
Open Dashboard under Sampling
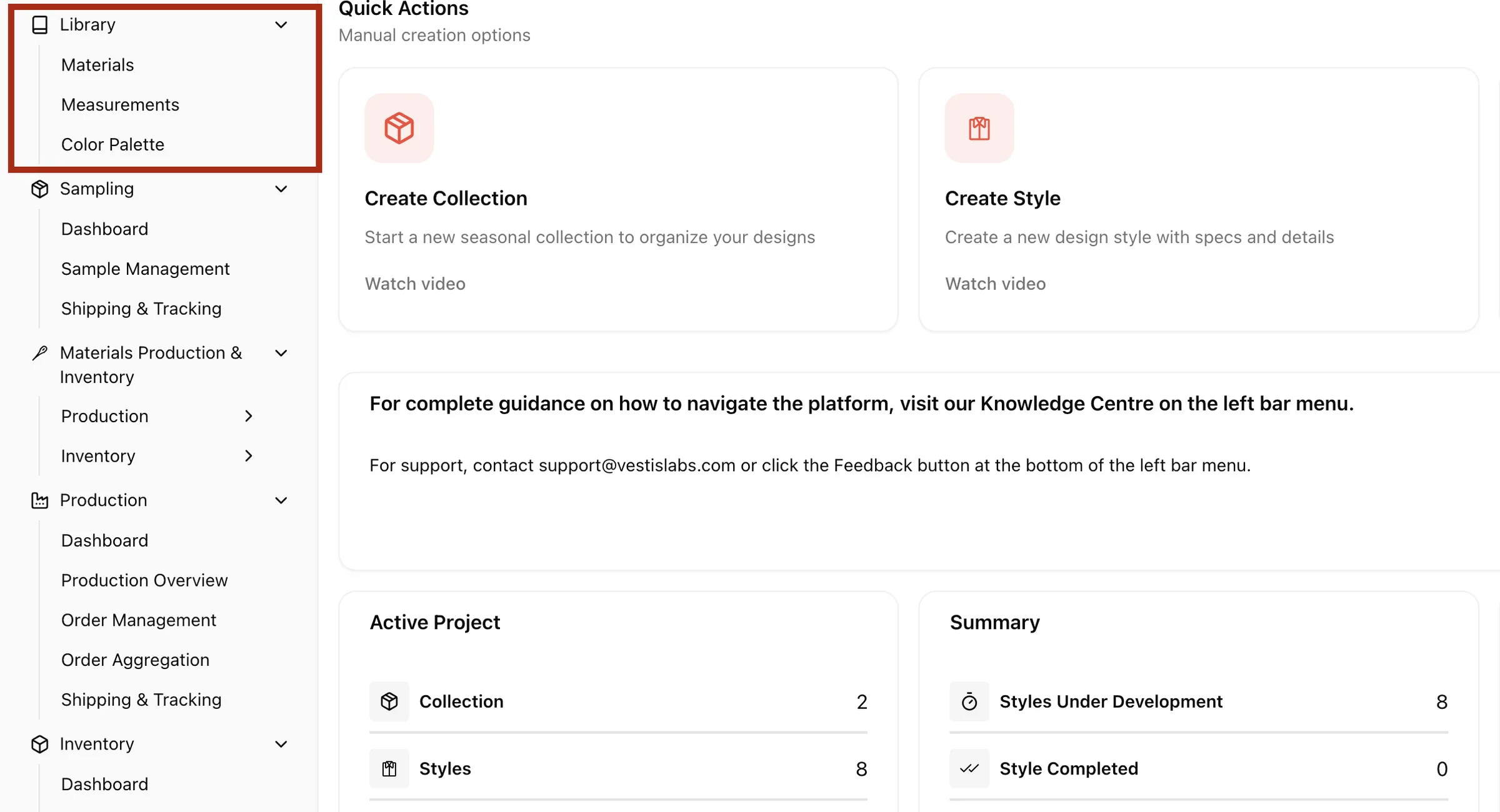104,229
